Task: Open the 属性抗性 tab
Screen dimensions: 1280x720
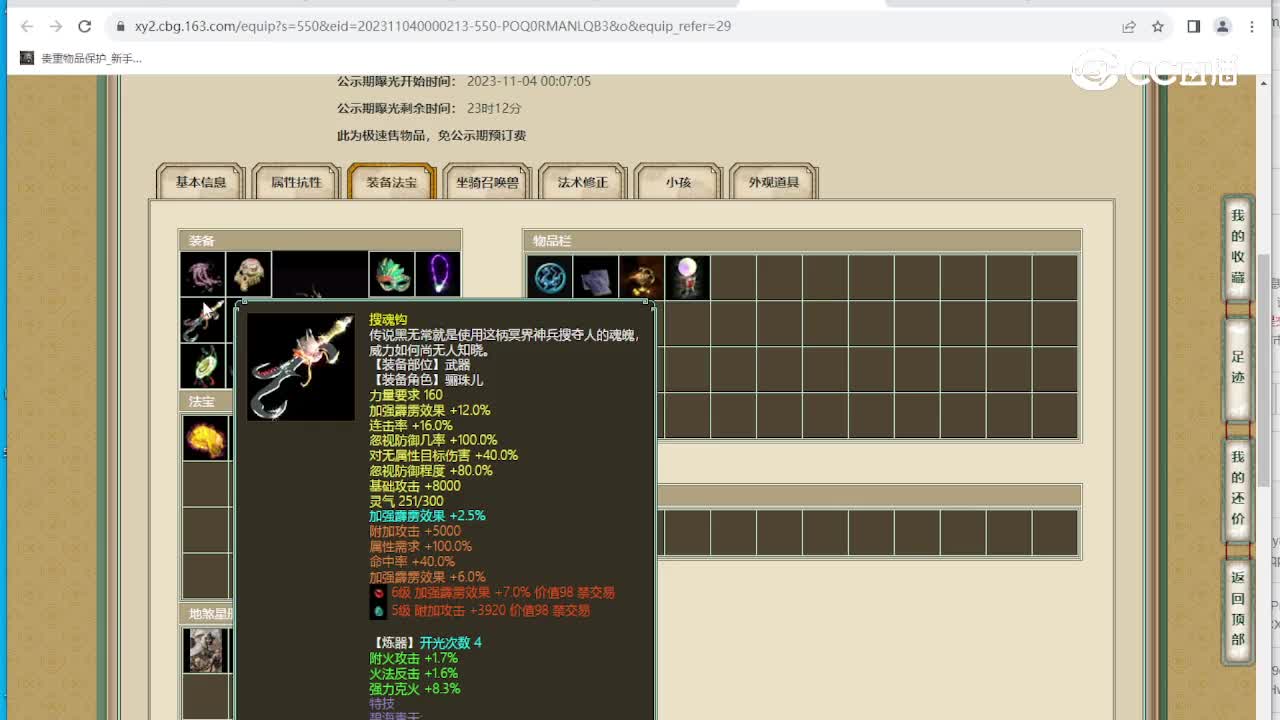Action: [x=296, y=182]
